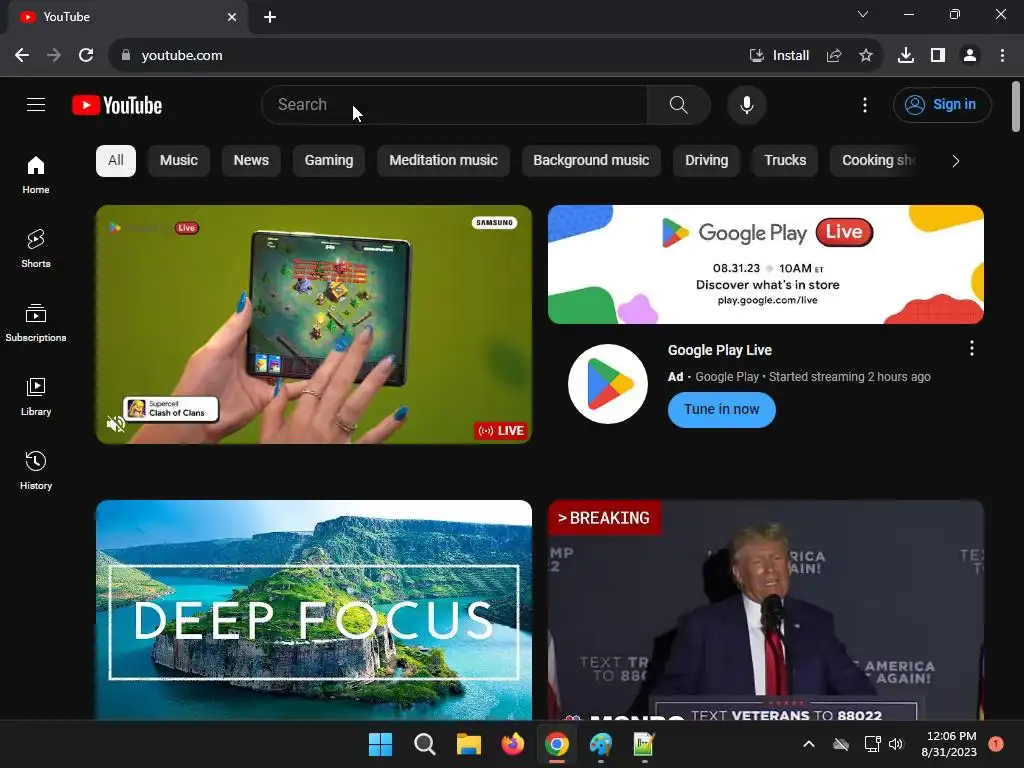Image resolution: width=1024 pixels, height=768 pixels.
Task: Open File Explorer from taskbar
Action: (468, 744)
